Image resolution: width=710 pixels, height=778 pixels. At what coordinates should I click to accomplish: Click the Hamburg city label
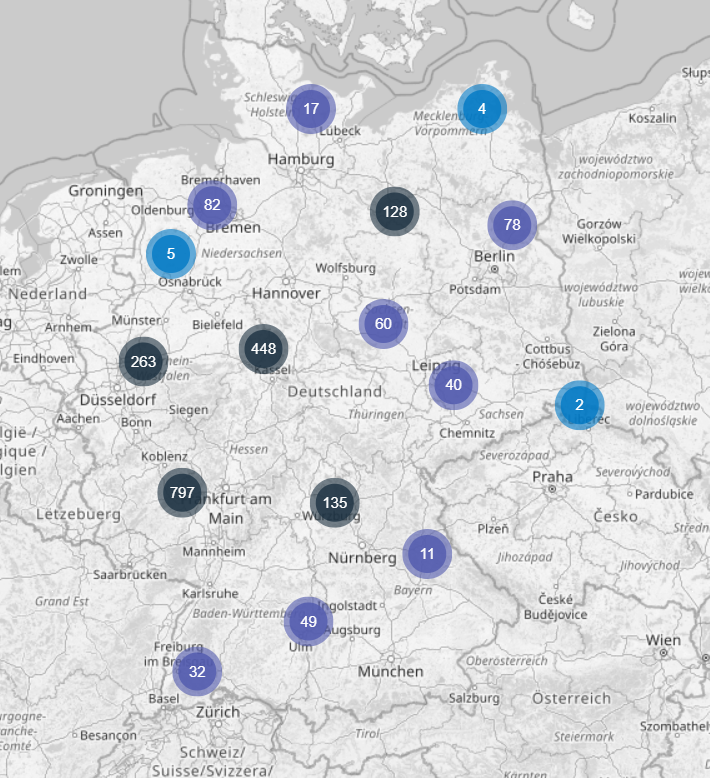tap(301, 159)
